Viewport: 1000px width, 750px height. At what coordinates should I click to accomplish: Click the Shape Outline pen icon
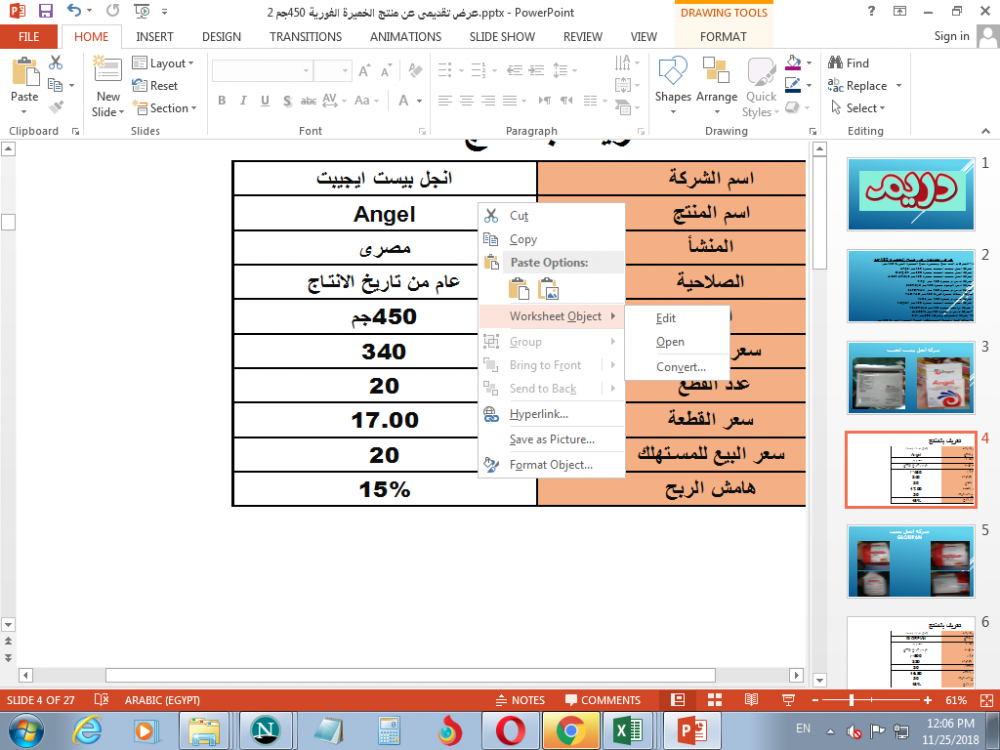point(793,85)
